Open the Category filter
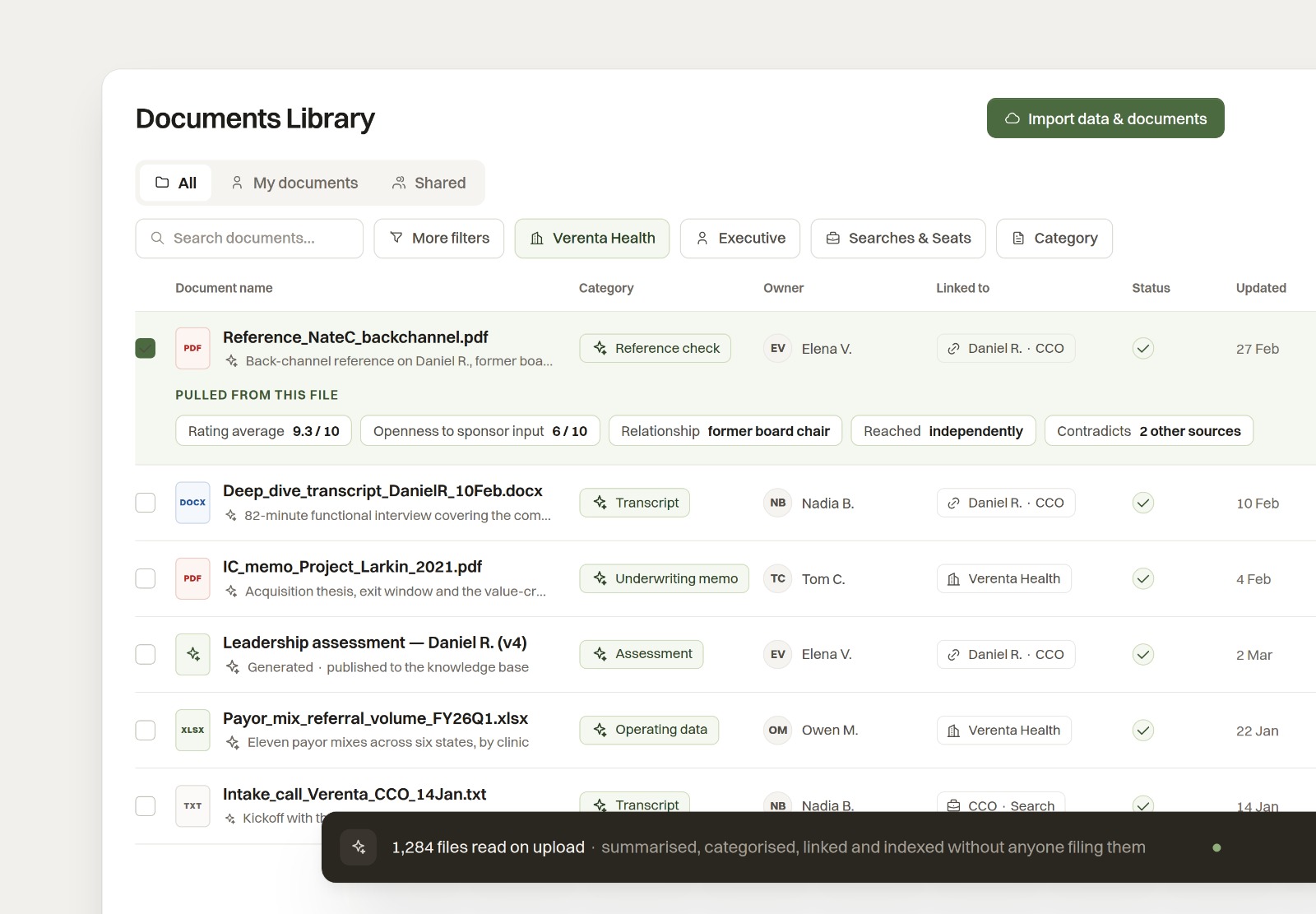Screen dimensions: 1316x914 pos(1054,239)
